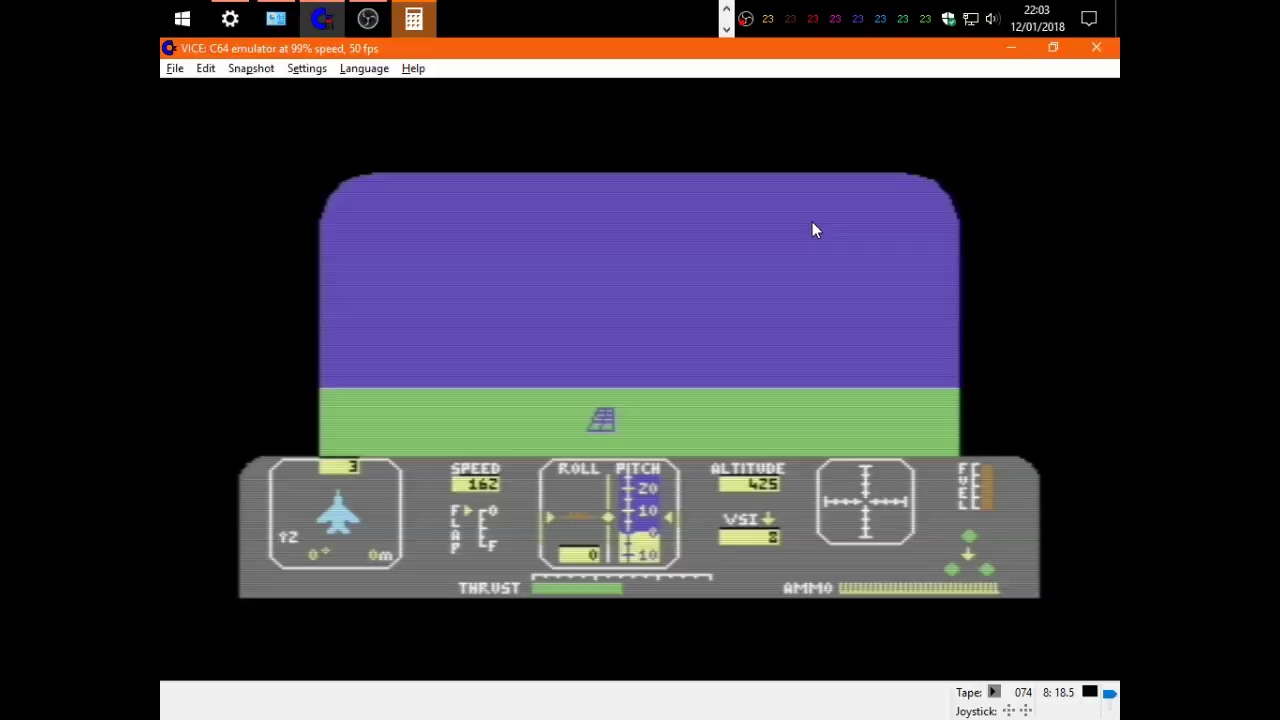Restore down the VICE window
Screen dimensions: 1280x720
1053,48
